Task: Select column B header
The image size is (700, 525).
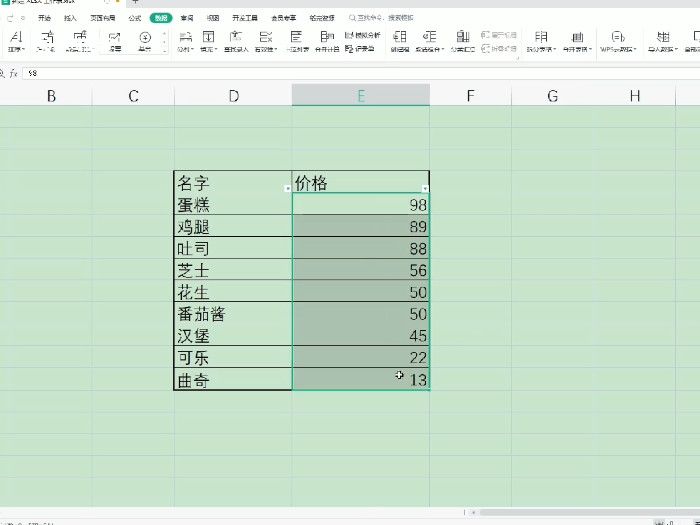Action: [x=51, y=96]
